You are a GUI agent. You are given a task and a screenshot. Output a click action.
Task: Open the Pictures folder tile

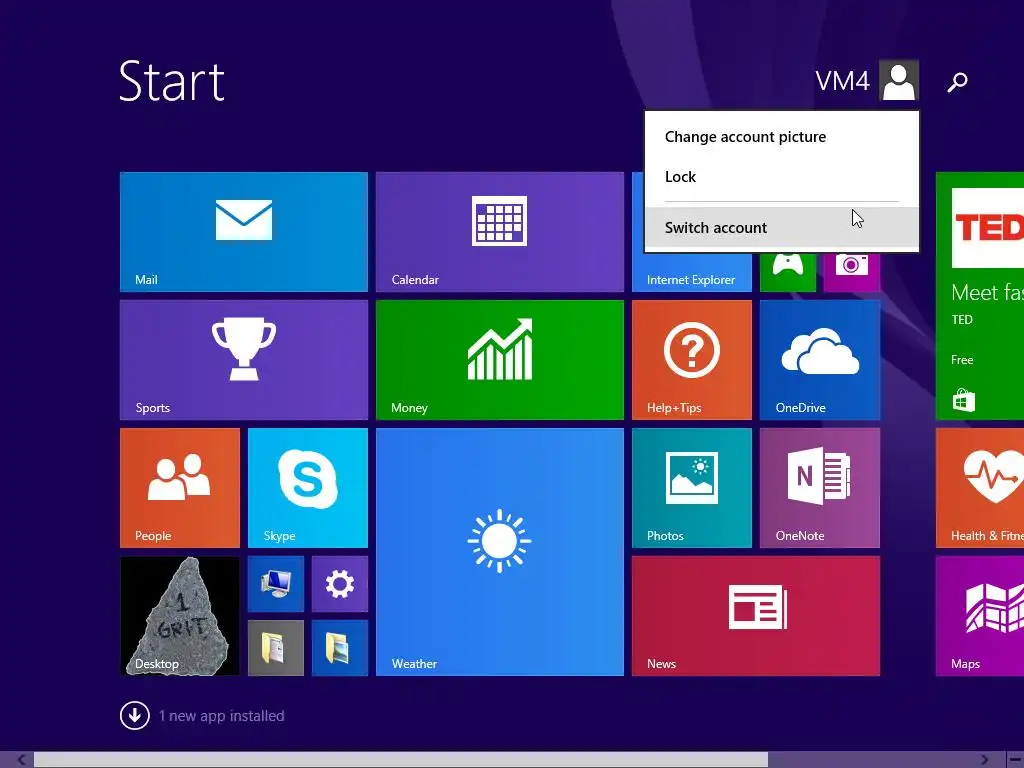click(x=340, y=648)
